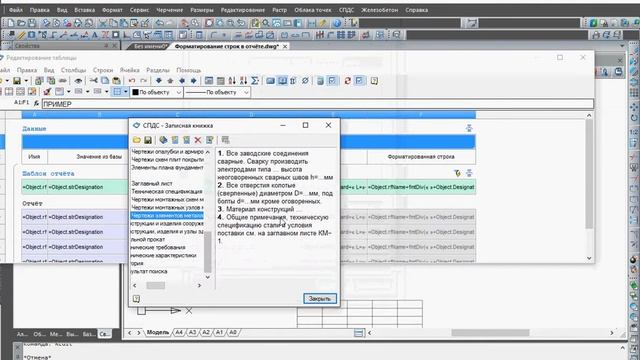Viewport: 640px width, 360px height.
Task: Open Столбцы menu in table editor
Action: pyautogui.click(x=73, y=70)
